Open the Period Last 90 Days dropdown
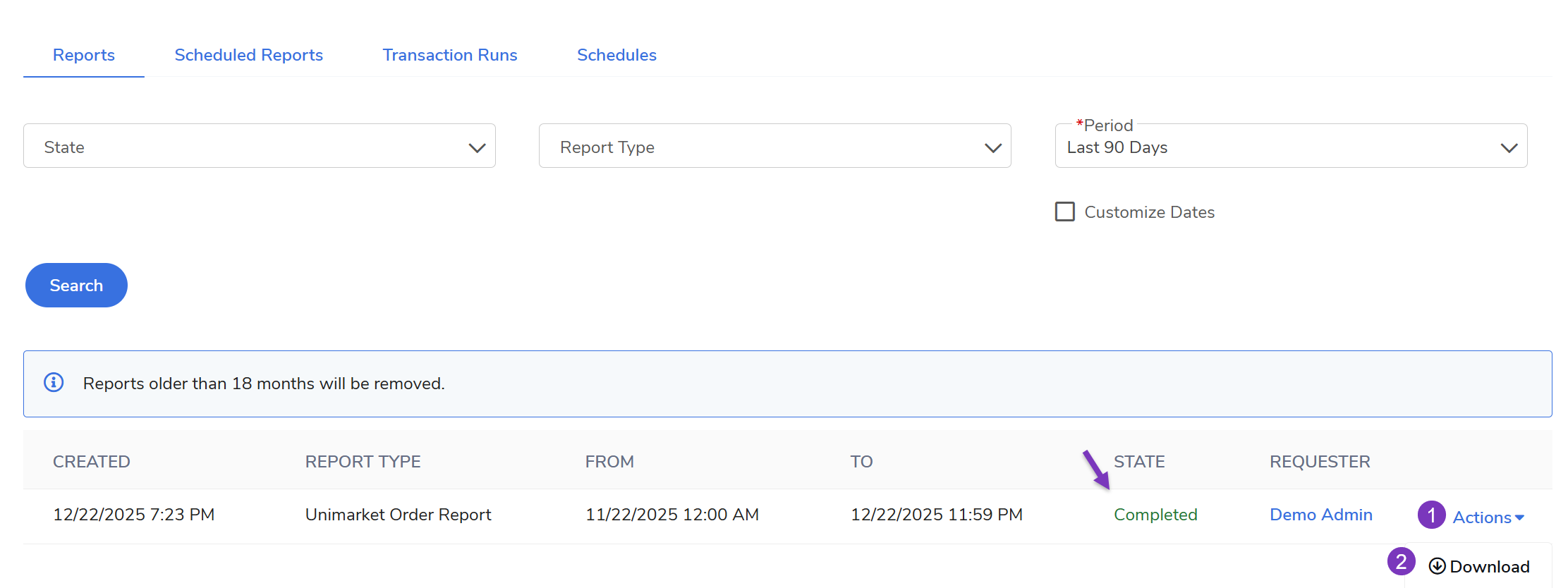The image size is (1568, 588). click(x=1290, y=146)
